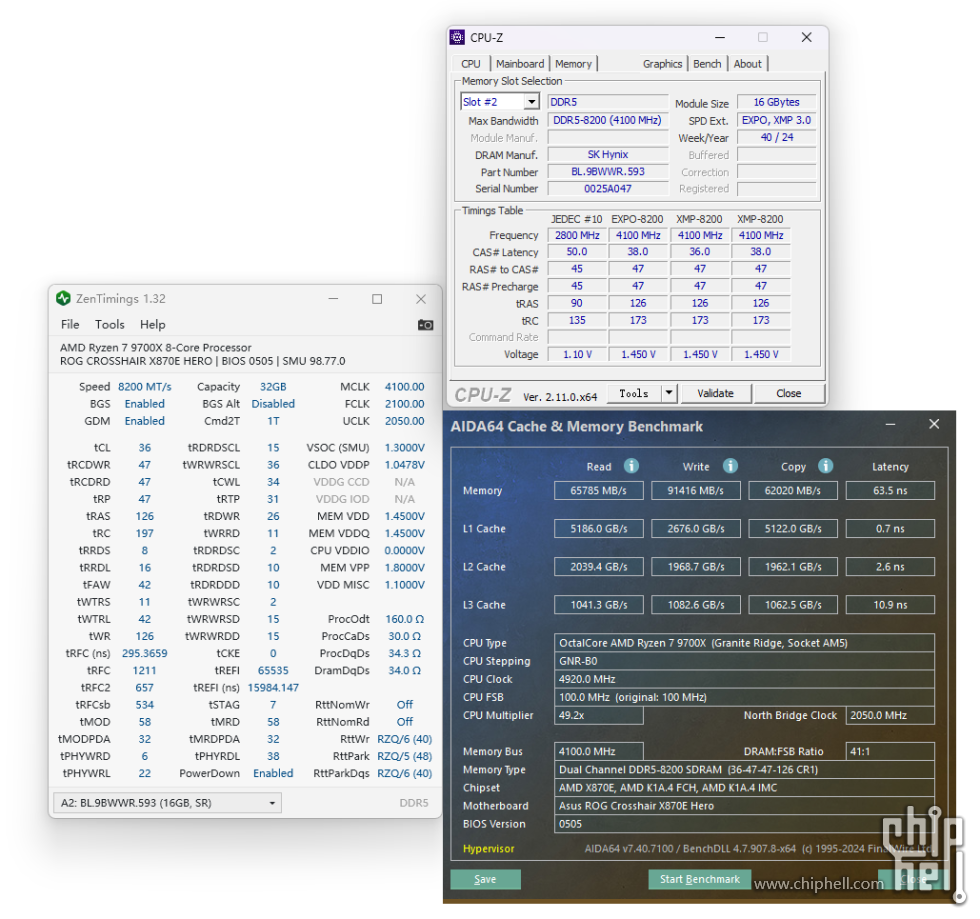The height and width of the screenshot is (919, 980).
Task: Click the Week/Year 40 / 24 field
Action: point(776,137)
